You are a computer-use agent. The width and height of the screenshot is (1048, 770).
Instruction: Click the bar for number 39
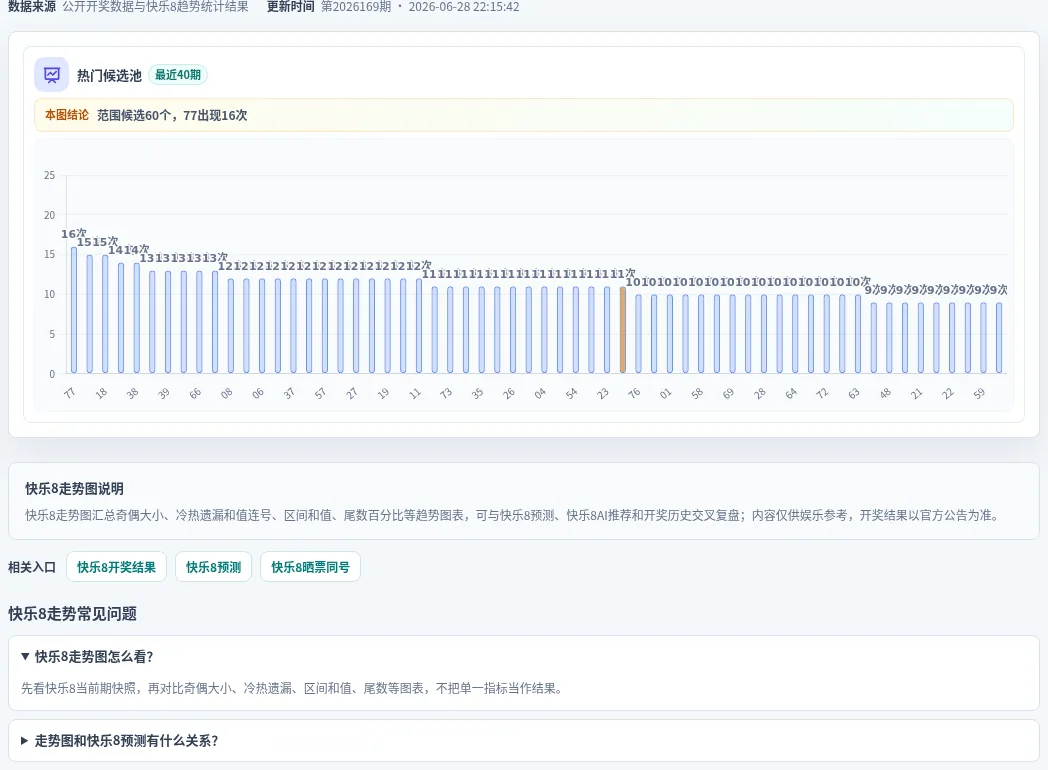[x=168, y=322]
